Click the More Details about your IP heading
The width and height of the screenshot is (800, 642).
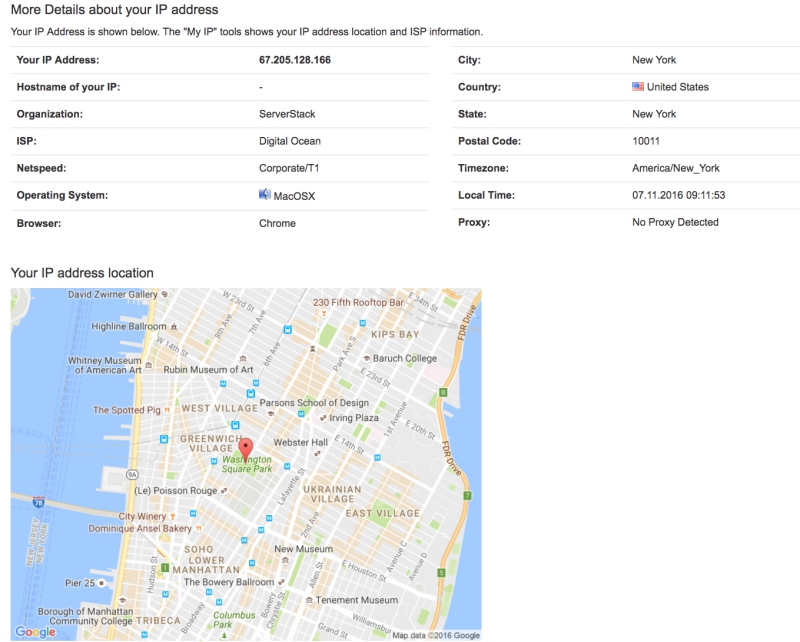[x=114, y=10]
